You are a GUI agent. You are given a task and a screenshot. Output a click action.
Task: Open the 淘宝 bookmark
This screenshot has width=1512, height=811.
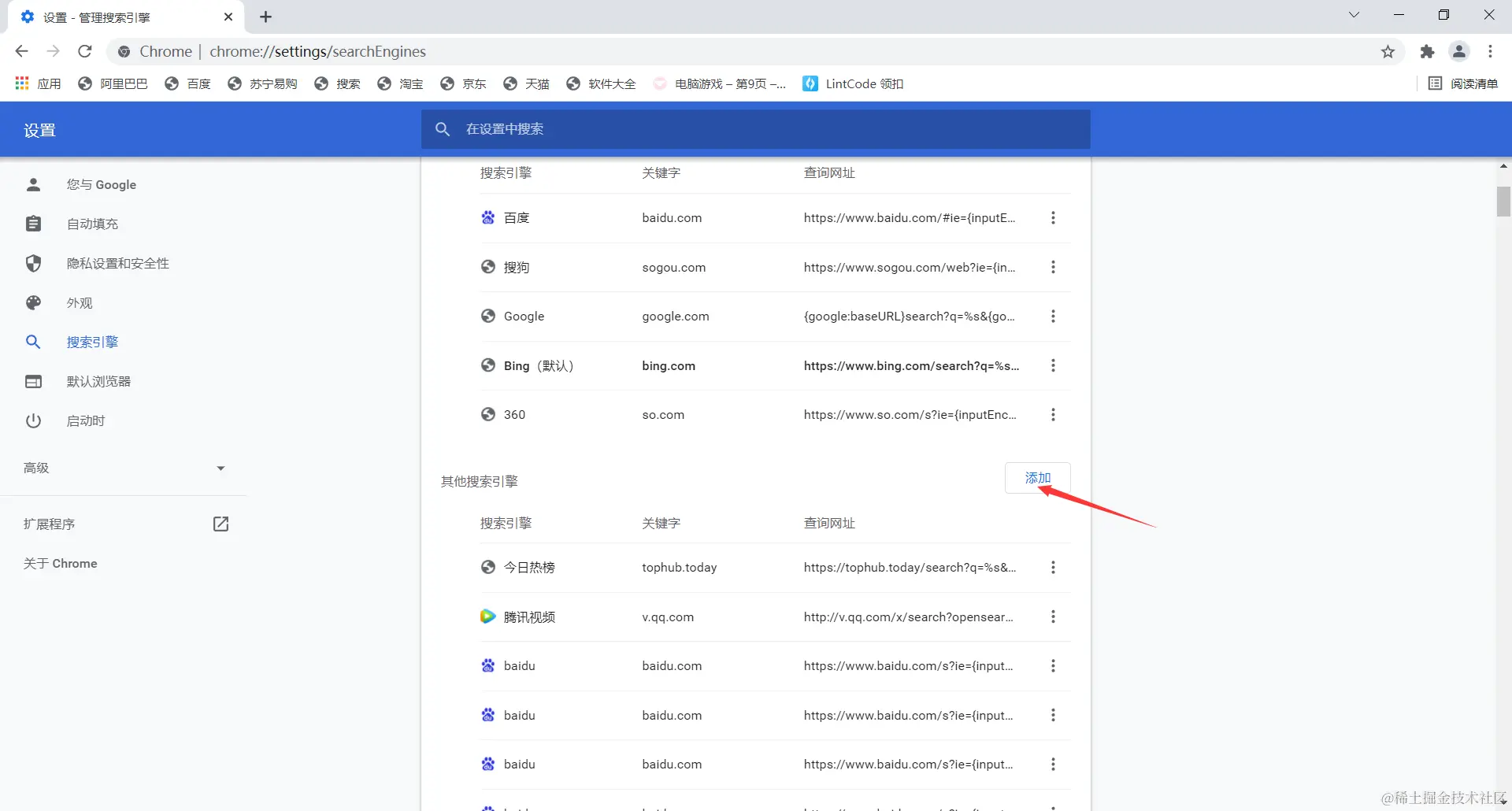pyautogui.click(x=400, y=83)
